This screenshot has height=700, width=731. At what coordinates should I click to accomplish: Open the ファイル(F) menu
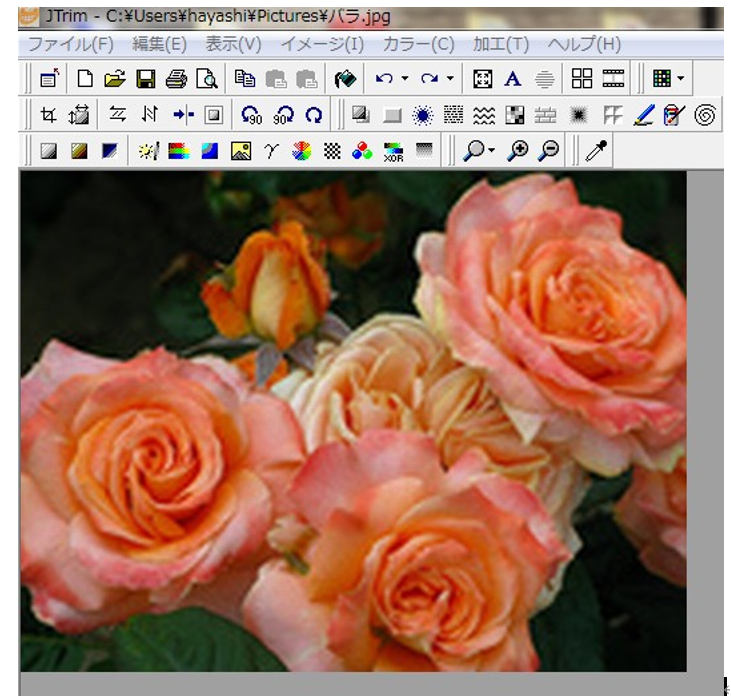point(71,45)
